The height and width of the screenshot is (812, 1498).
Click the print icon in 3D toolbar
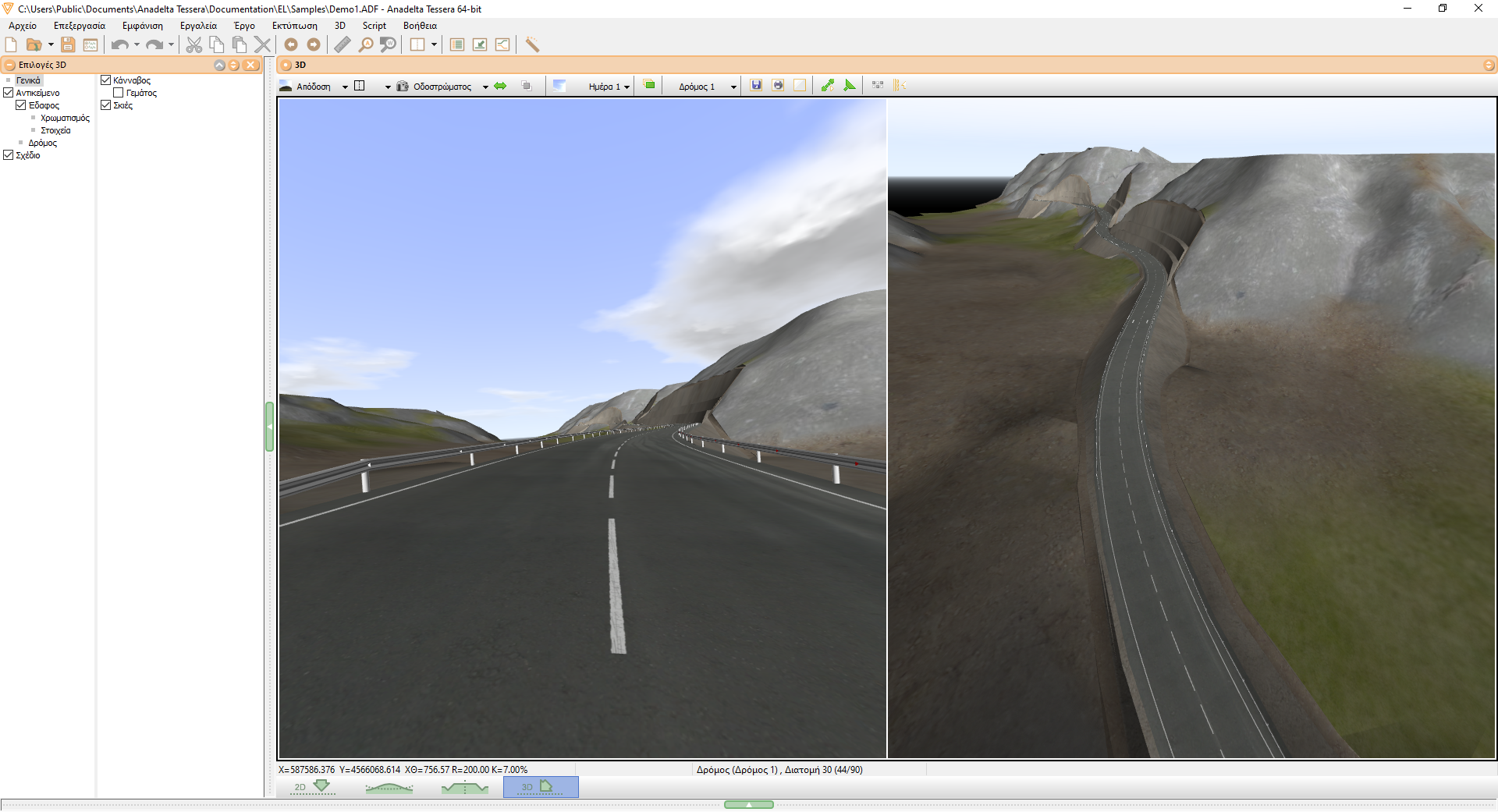778,86
